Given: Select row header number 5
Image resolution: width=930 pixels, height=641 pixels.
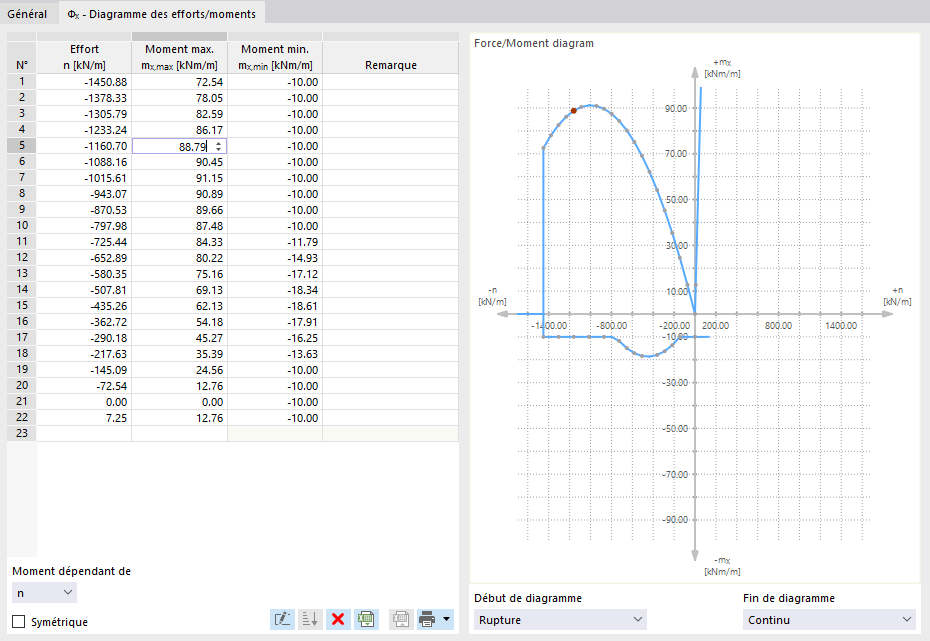Looking at the screenshot, I should [x=22, y=146].
